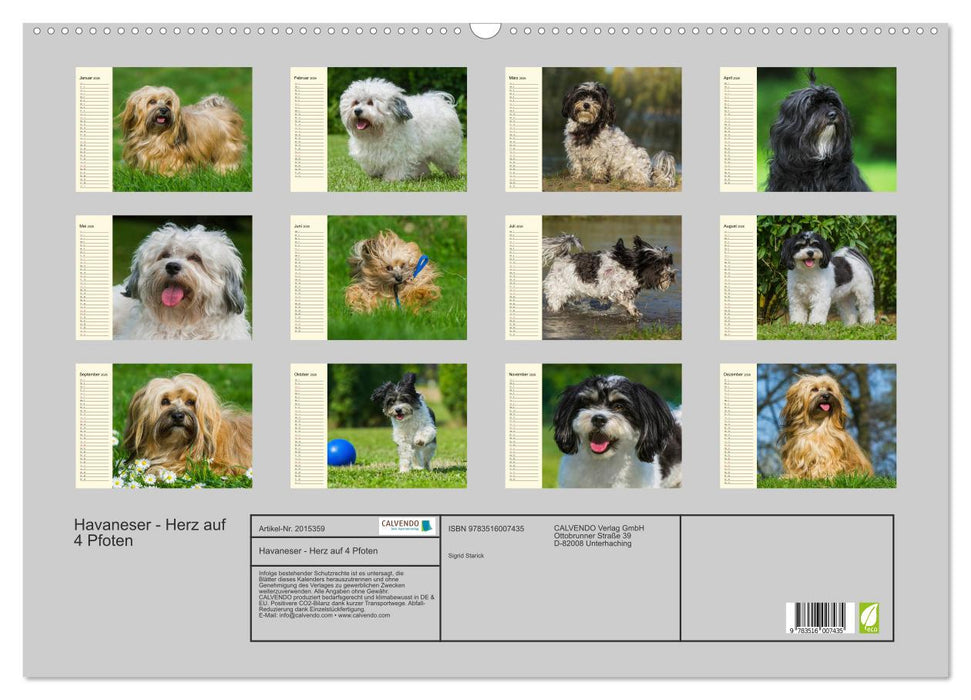Click the calendar hanger notch at top
Viewport: 971px width, 700px height.
point(485,30)
